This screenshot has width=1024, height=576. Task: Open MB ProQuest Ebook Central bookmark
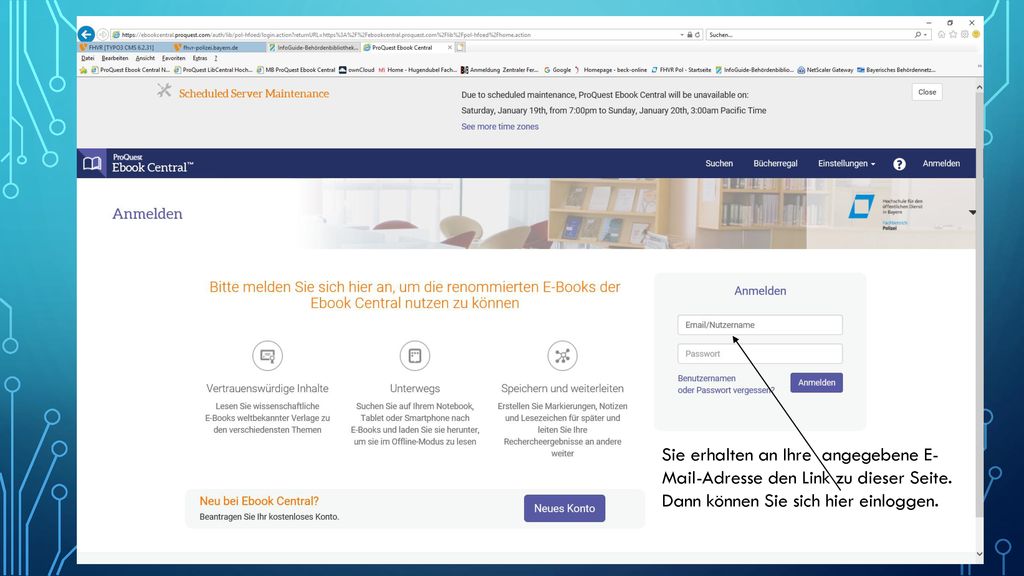click(296, 70)
